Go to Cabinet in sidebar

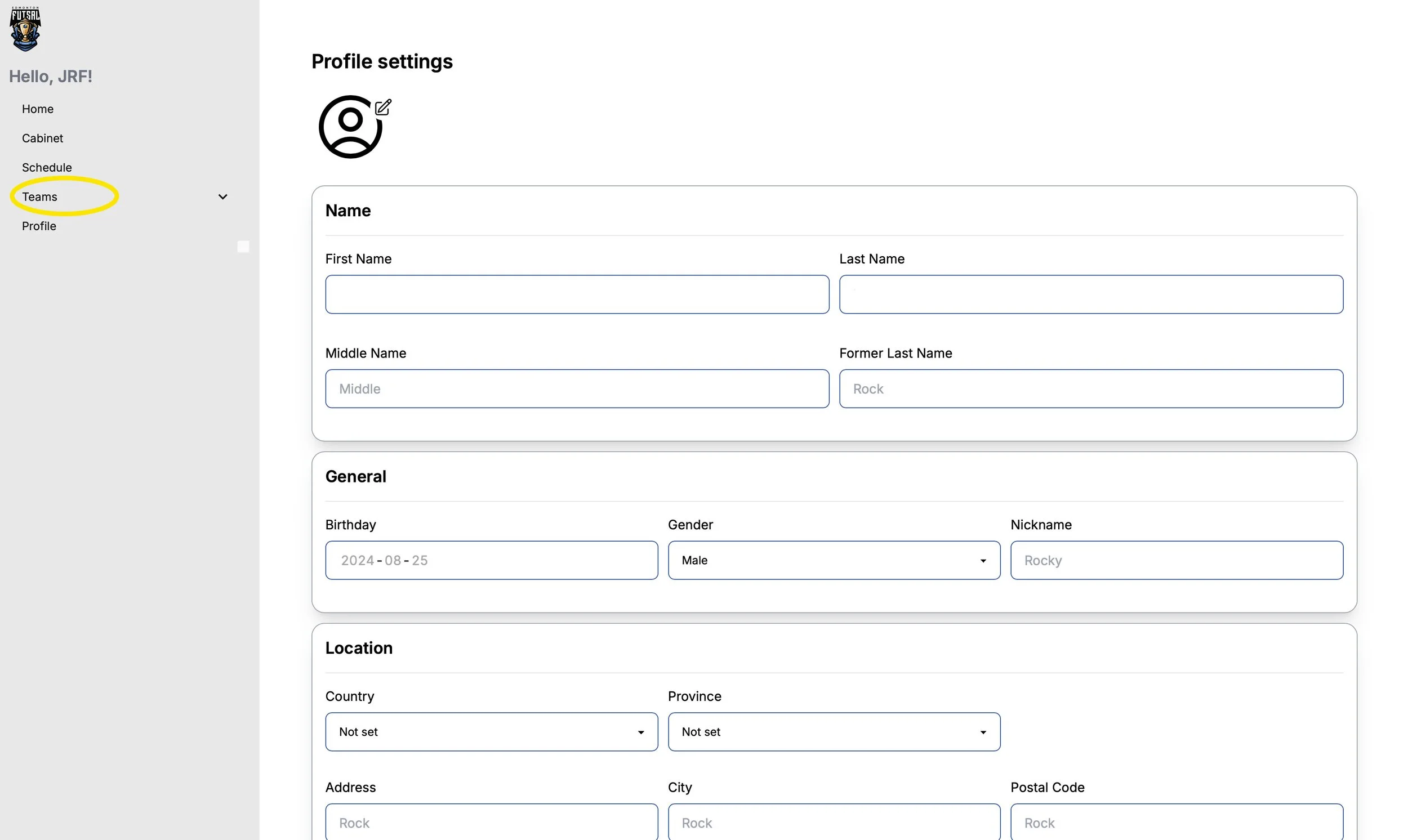(42, 138)
